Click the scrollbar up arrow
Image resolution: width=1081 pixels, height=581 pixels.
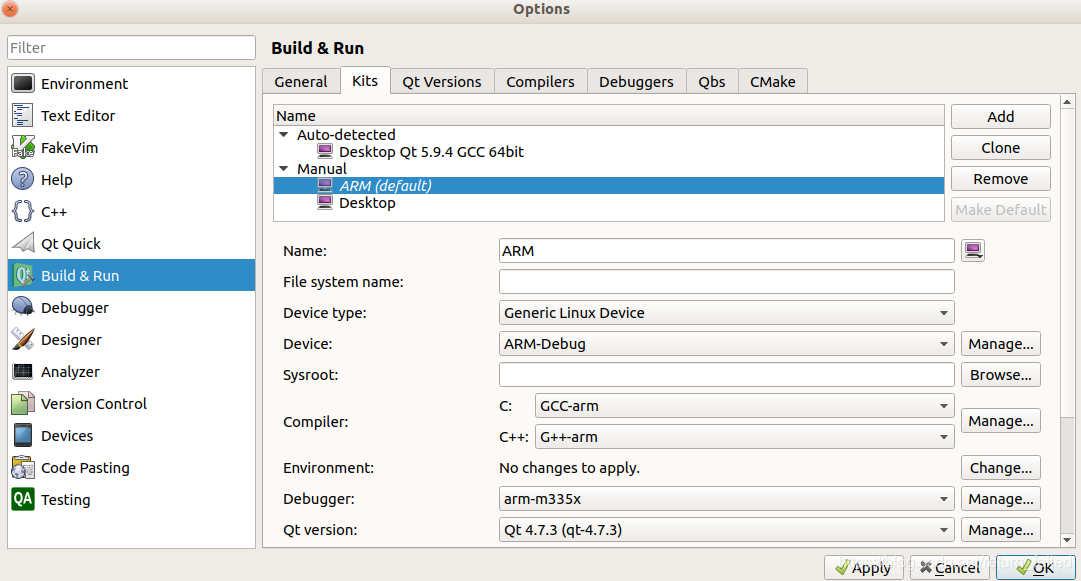(x=1067, y=102)
